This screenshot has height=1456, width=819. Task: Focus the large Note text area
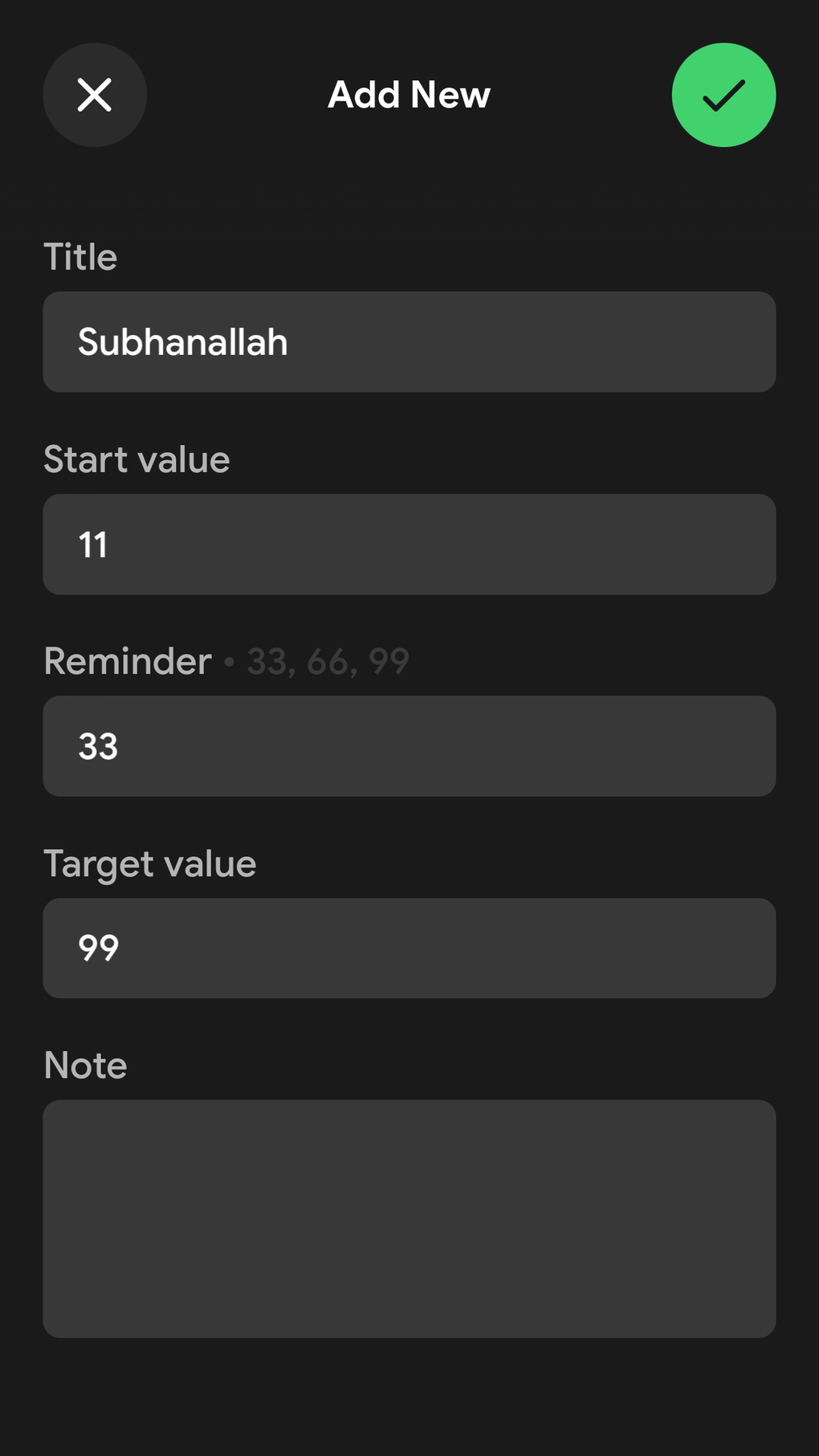click(409, 1218)
